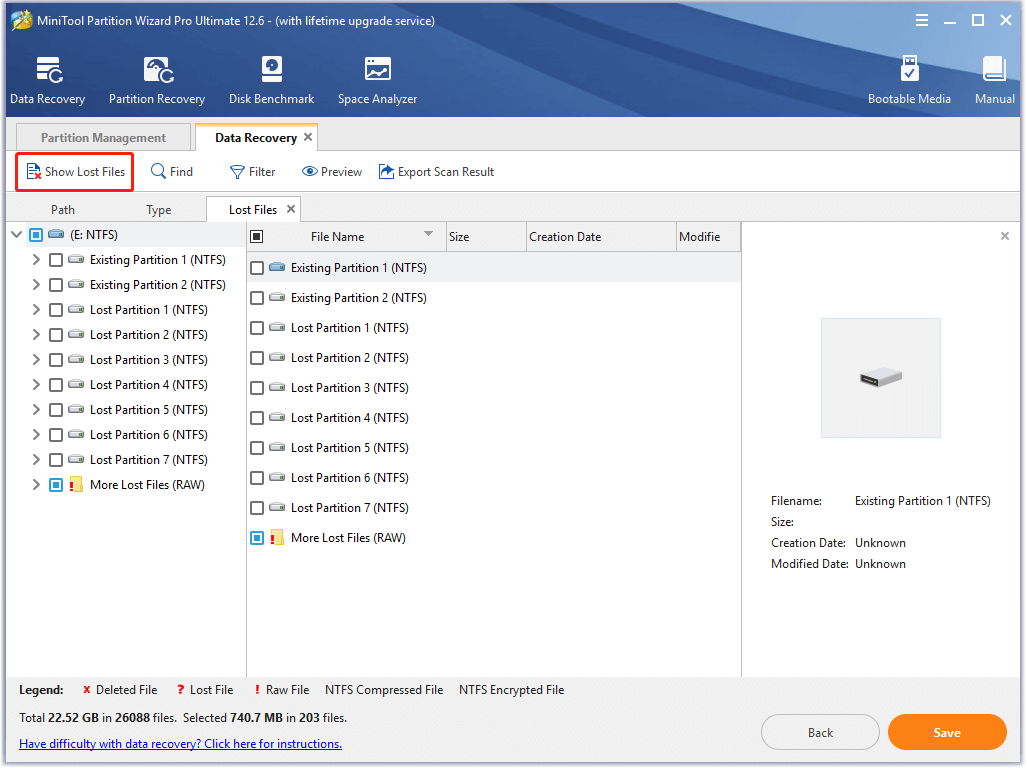Uncheck the More Lost Files (RAW) checkbox
This screenshot has width=1027, height=768.
[x=256, y=537]
